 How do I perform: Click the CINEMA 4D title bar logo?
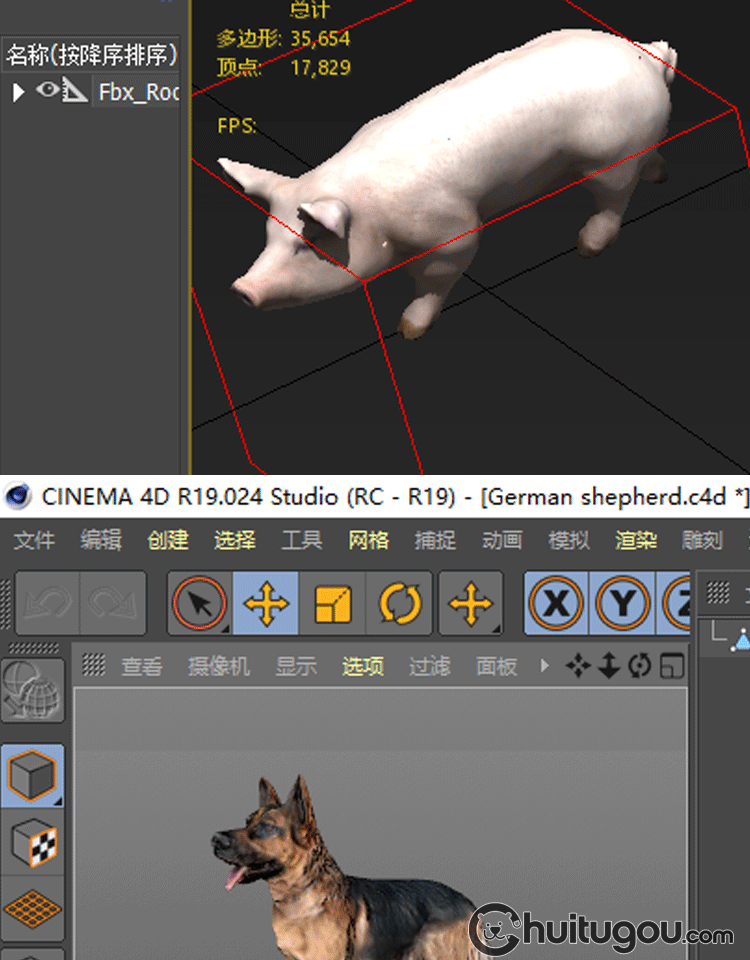point(17,497)
